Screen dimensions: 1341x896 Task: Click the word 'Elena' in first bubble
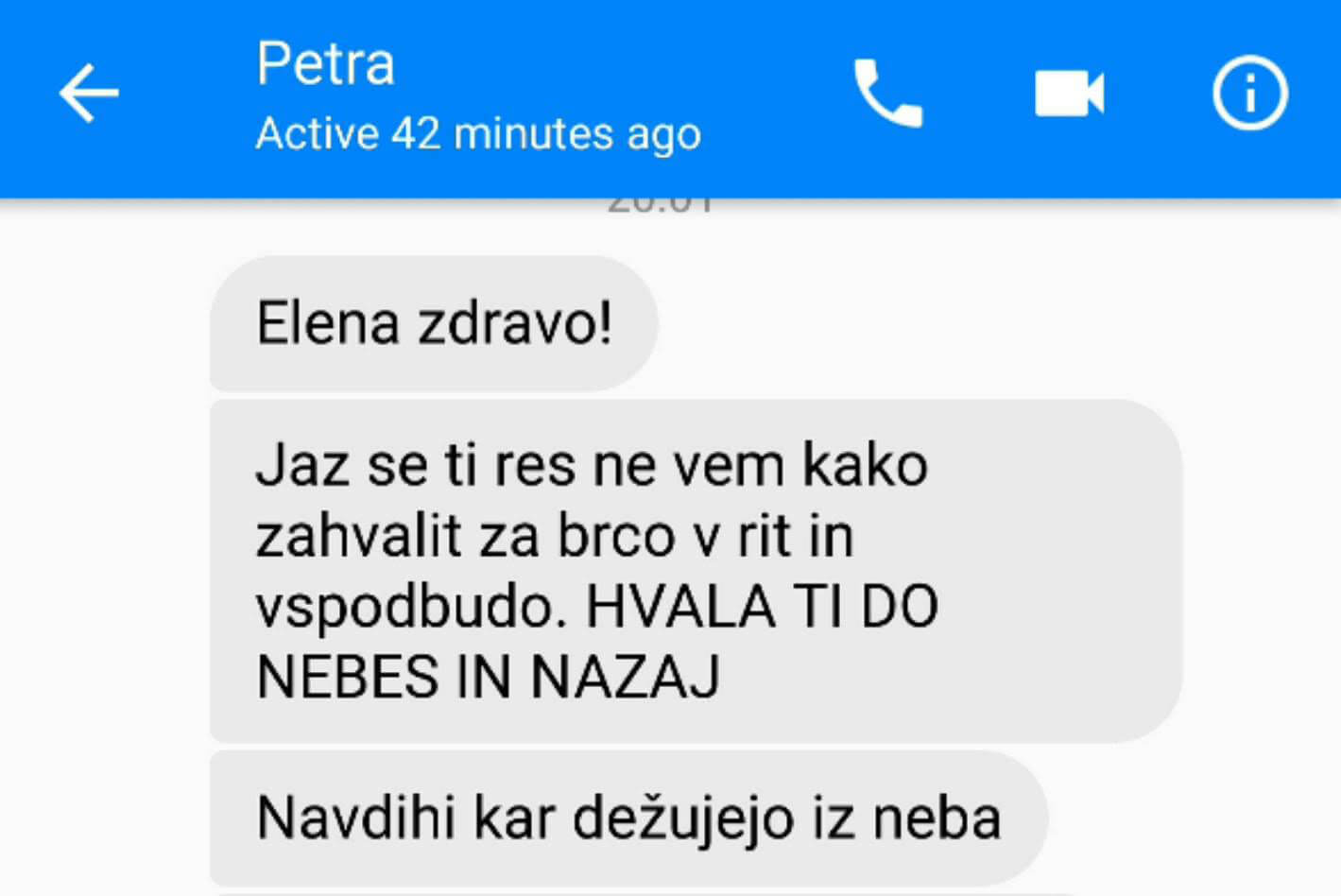(x=328, y=323)
